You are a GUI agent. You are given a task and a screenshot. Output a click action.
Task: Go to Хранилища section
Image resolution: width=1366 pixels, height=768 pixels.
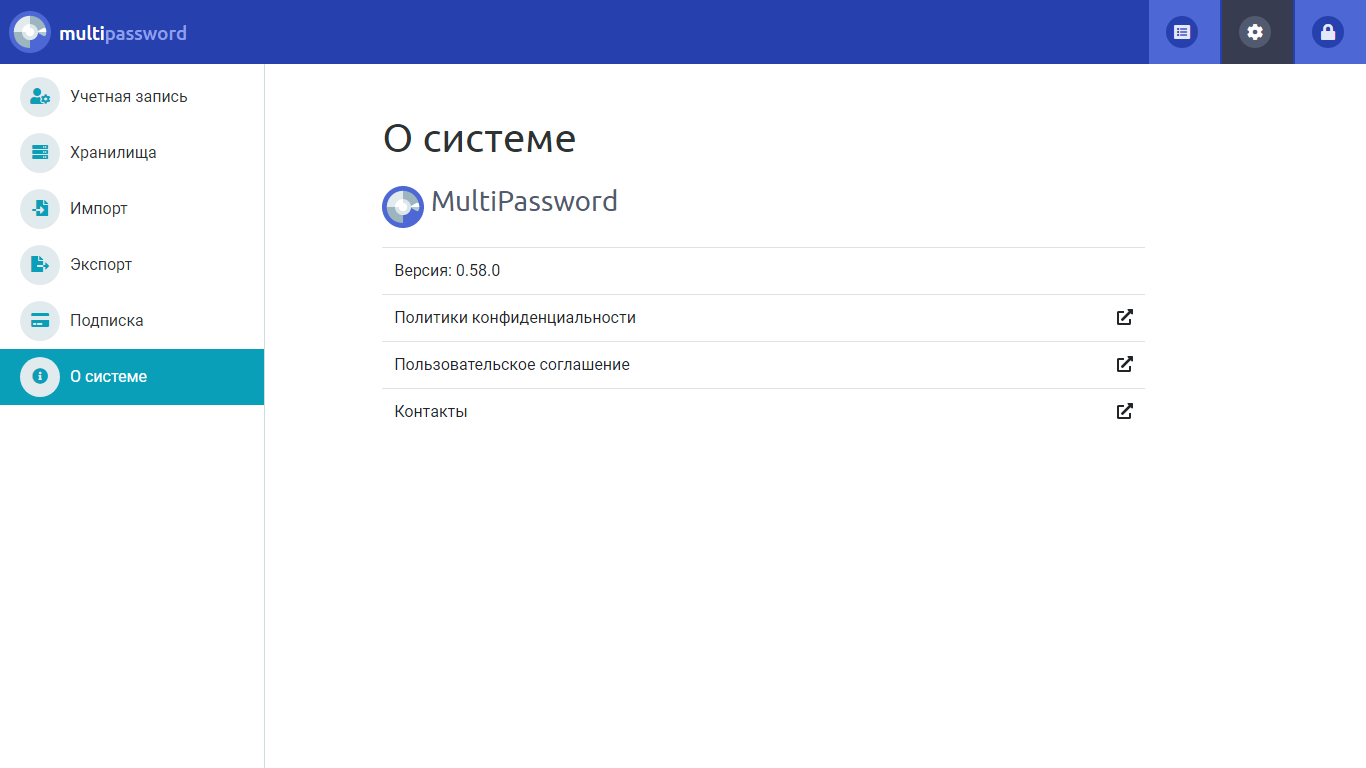coord(132,153)
